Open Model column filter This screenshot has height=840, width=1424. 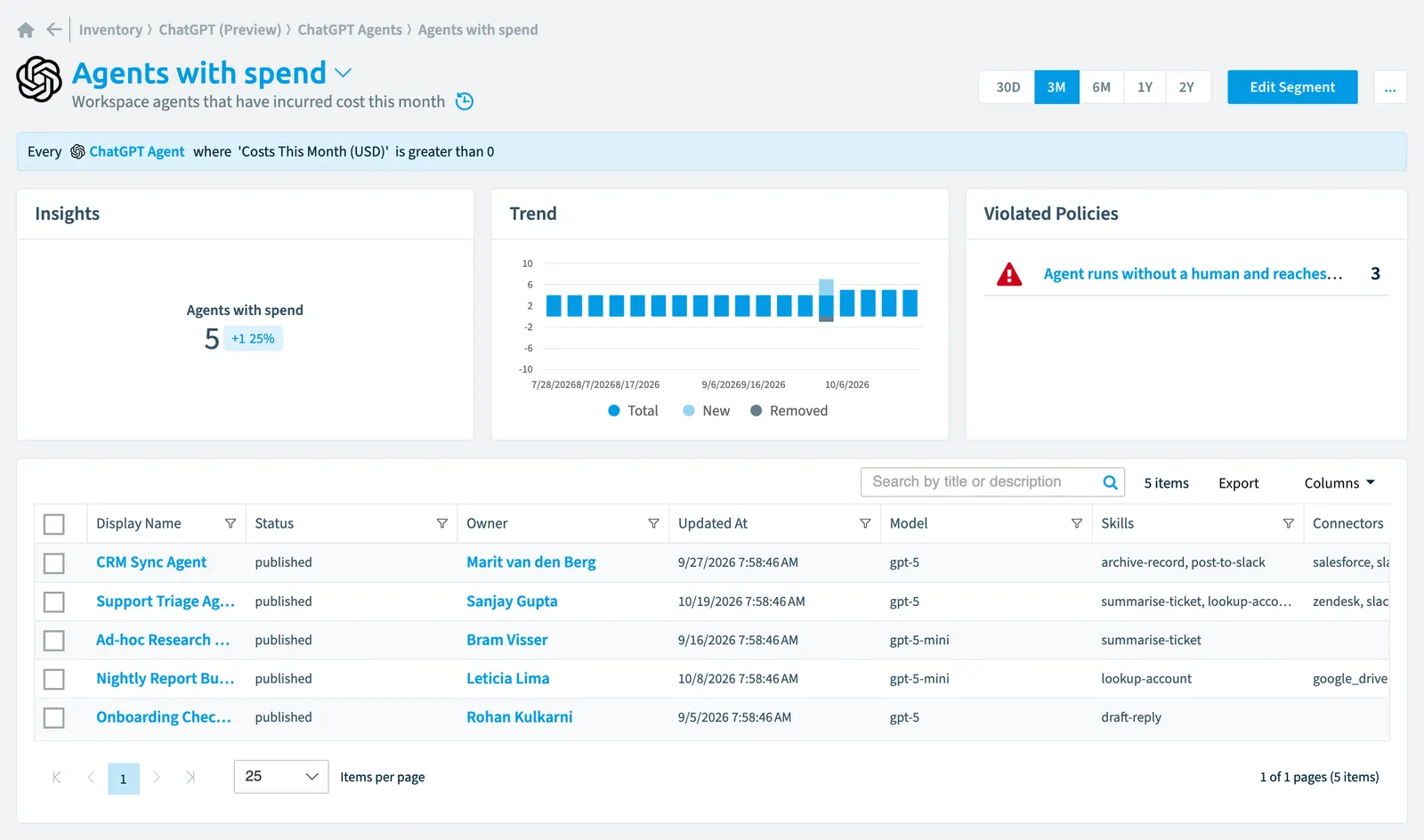[1077, 523]
